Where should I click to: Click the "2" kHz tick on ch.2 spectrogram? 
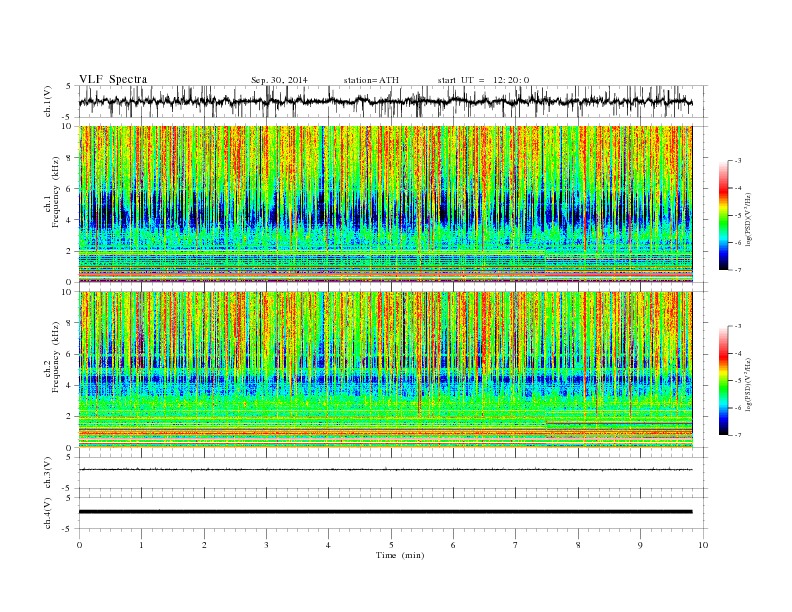click(70, 417)
